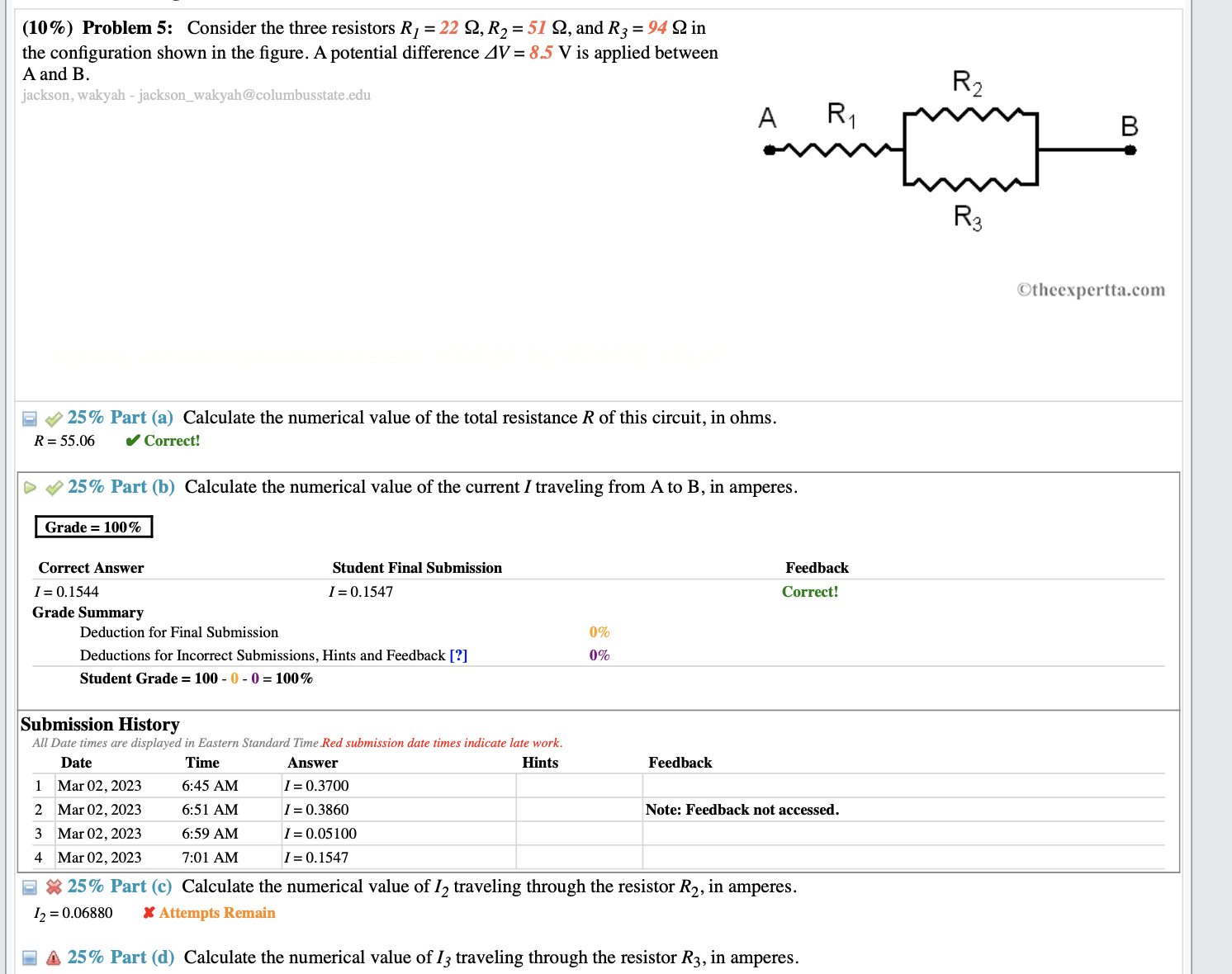Click the Grade = 100% box
The width and height of the screenshot is (1232, 974).
coord(93,527)
